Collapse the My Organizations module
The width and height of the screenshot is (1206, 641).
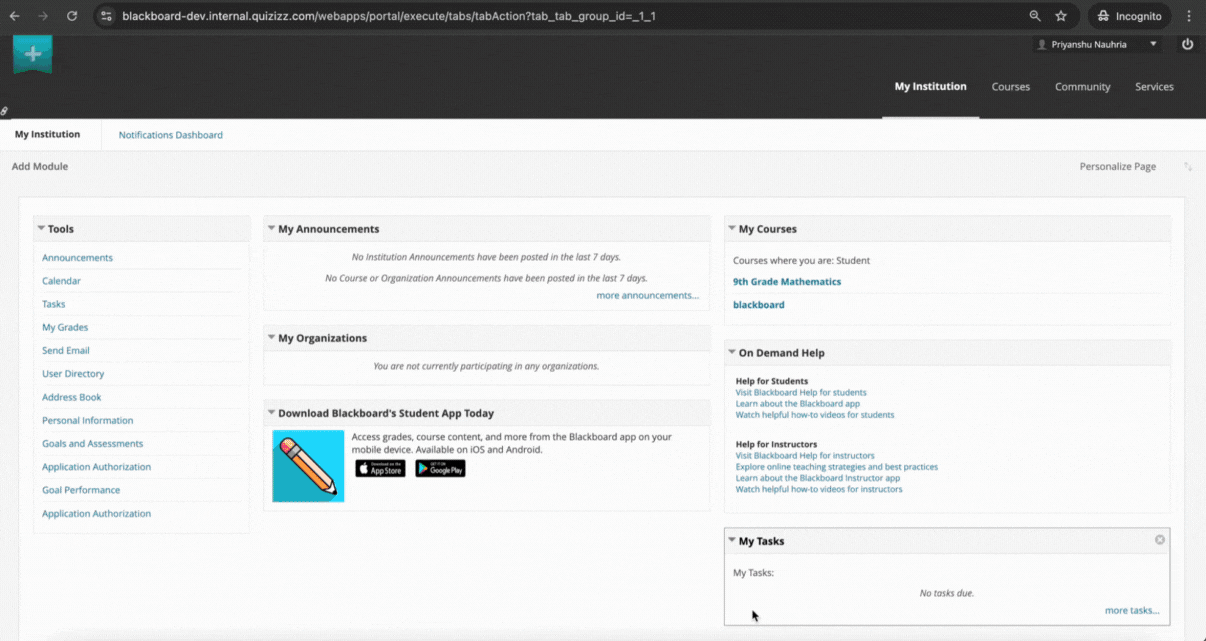(271, 337)
